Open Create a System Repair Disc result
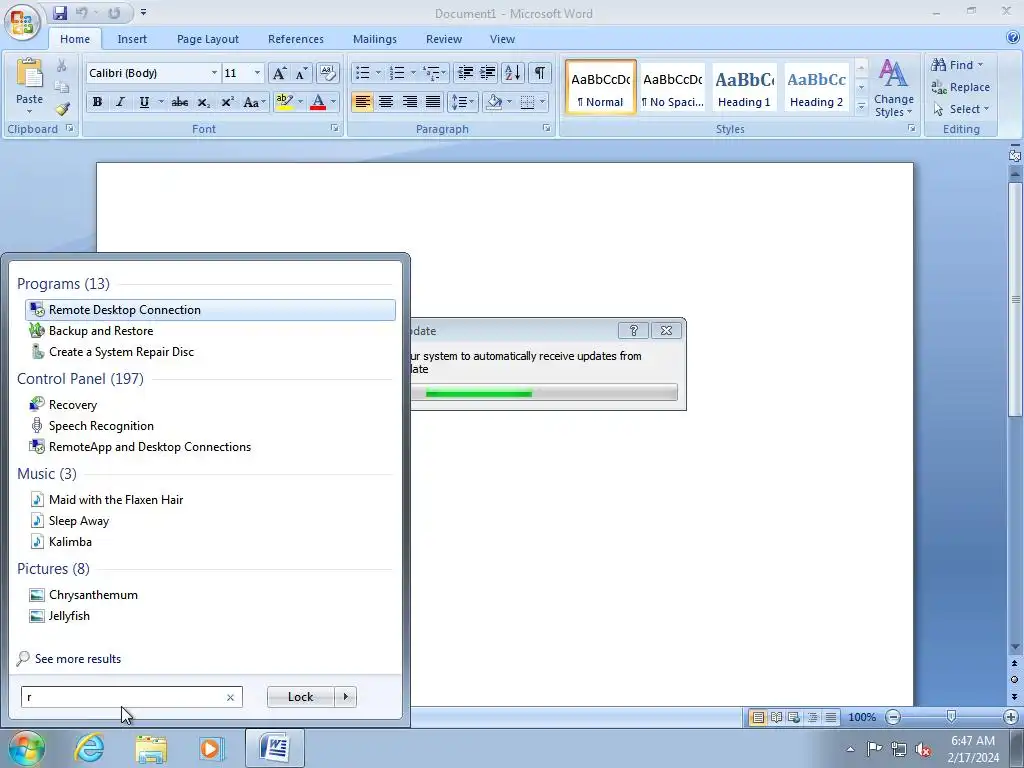 point(210,351)
